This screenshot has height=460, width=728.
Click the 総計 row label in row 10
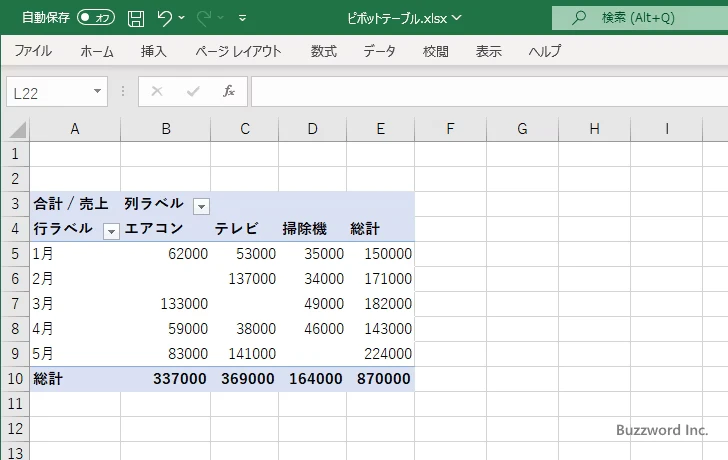75,379
